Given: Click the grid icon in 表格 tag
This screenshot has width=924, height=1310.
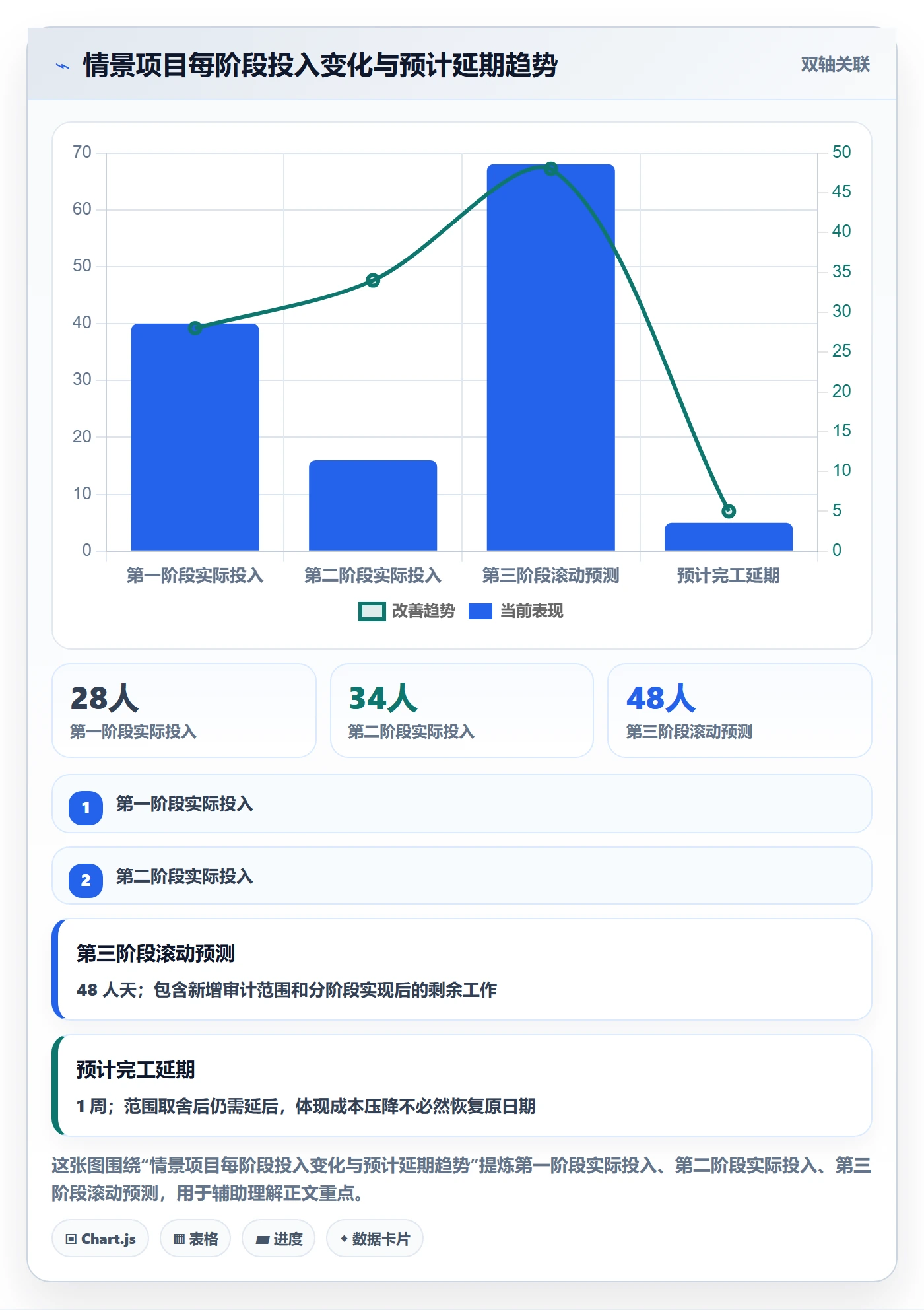Looking at the screenshot, I should (x=179, y=1239).
